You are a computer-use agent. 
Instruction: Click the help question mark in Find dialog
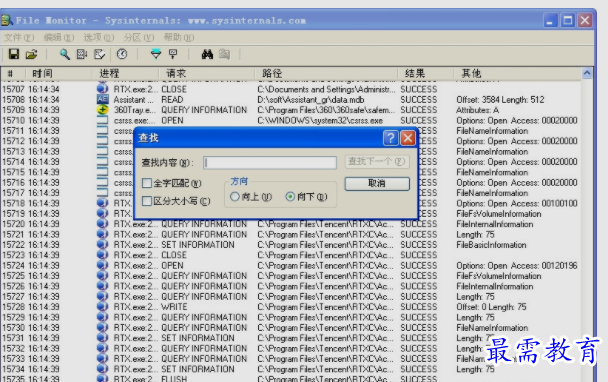click(390, 138)
